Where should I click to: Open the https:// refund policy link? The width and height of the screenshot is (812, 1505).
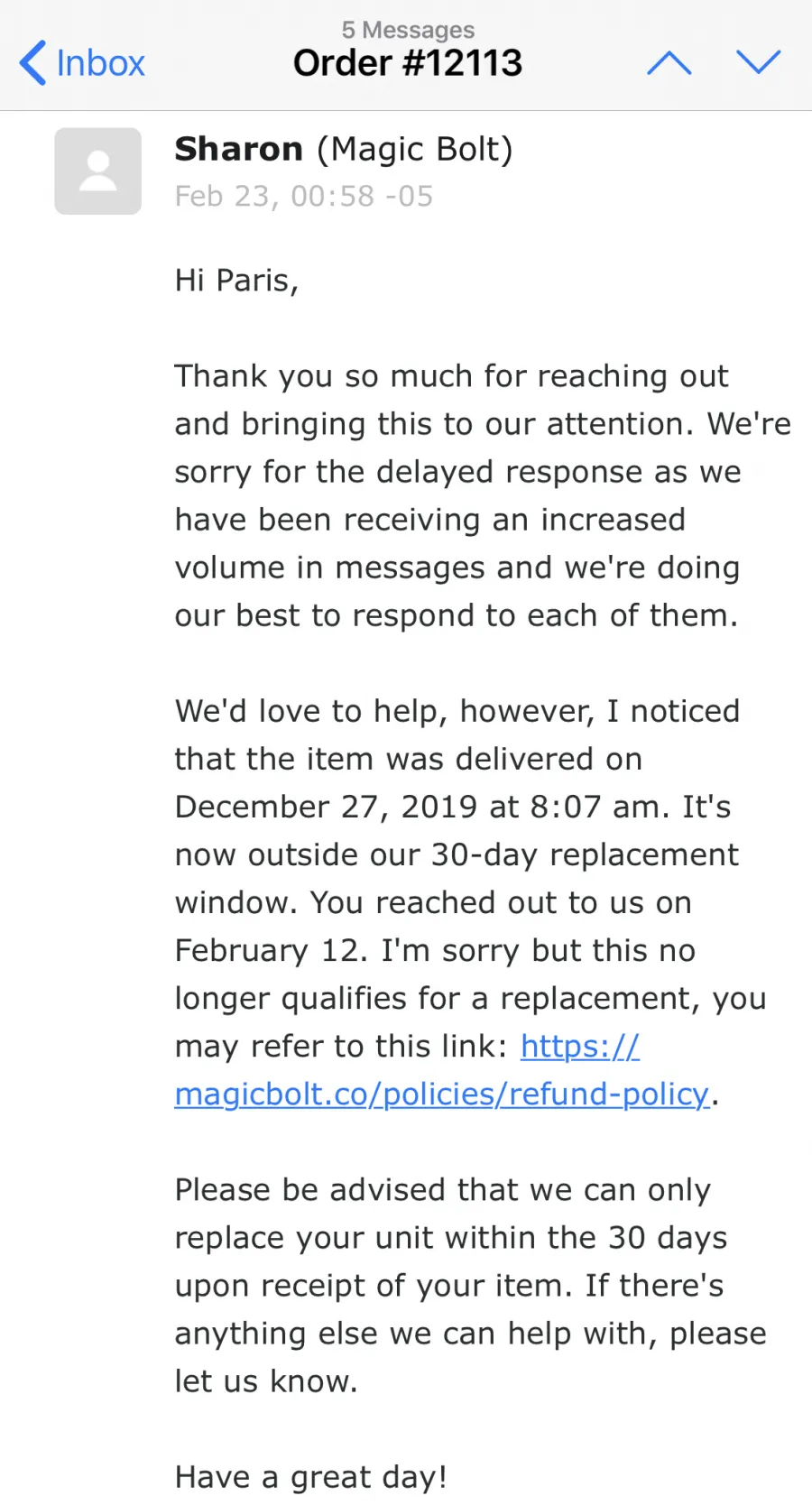coord(580,1046)
